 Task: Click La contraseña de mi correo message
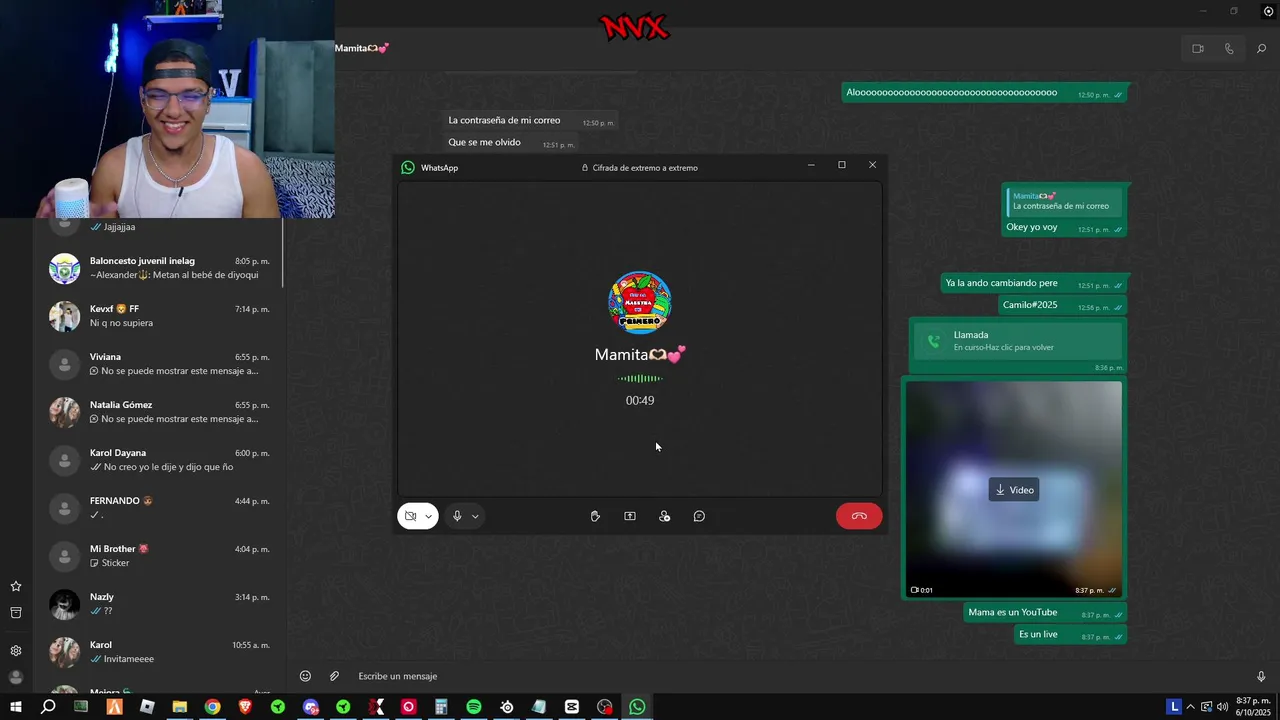click(x=530, y=121)
